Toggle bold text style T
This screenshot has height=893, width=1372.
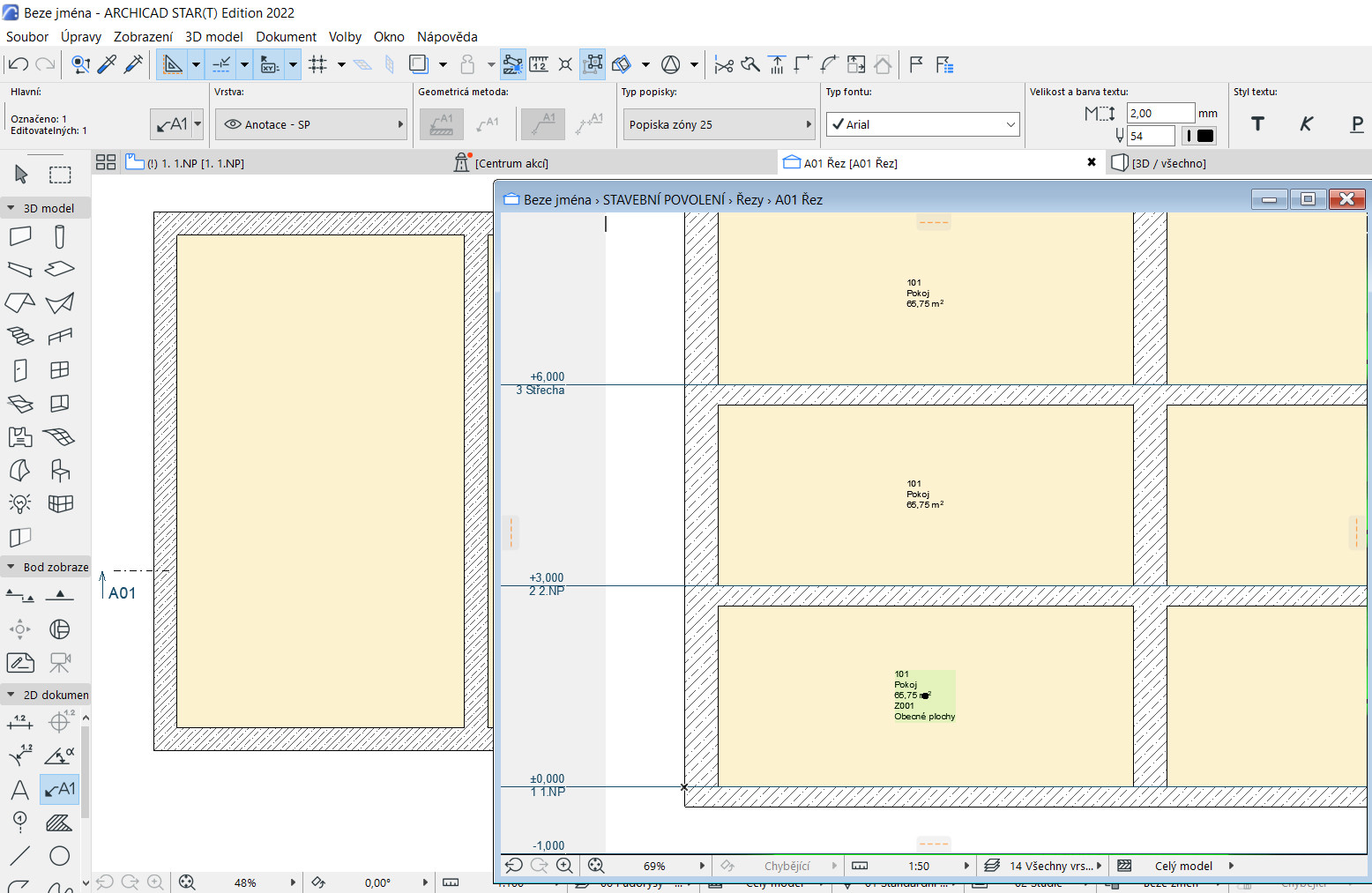tap(1257, 124)
